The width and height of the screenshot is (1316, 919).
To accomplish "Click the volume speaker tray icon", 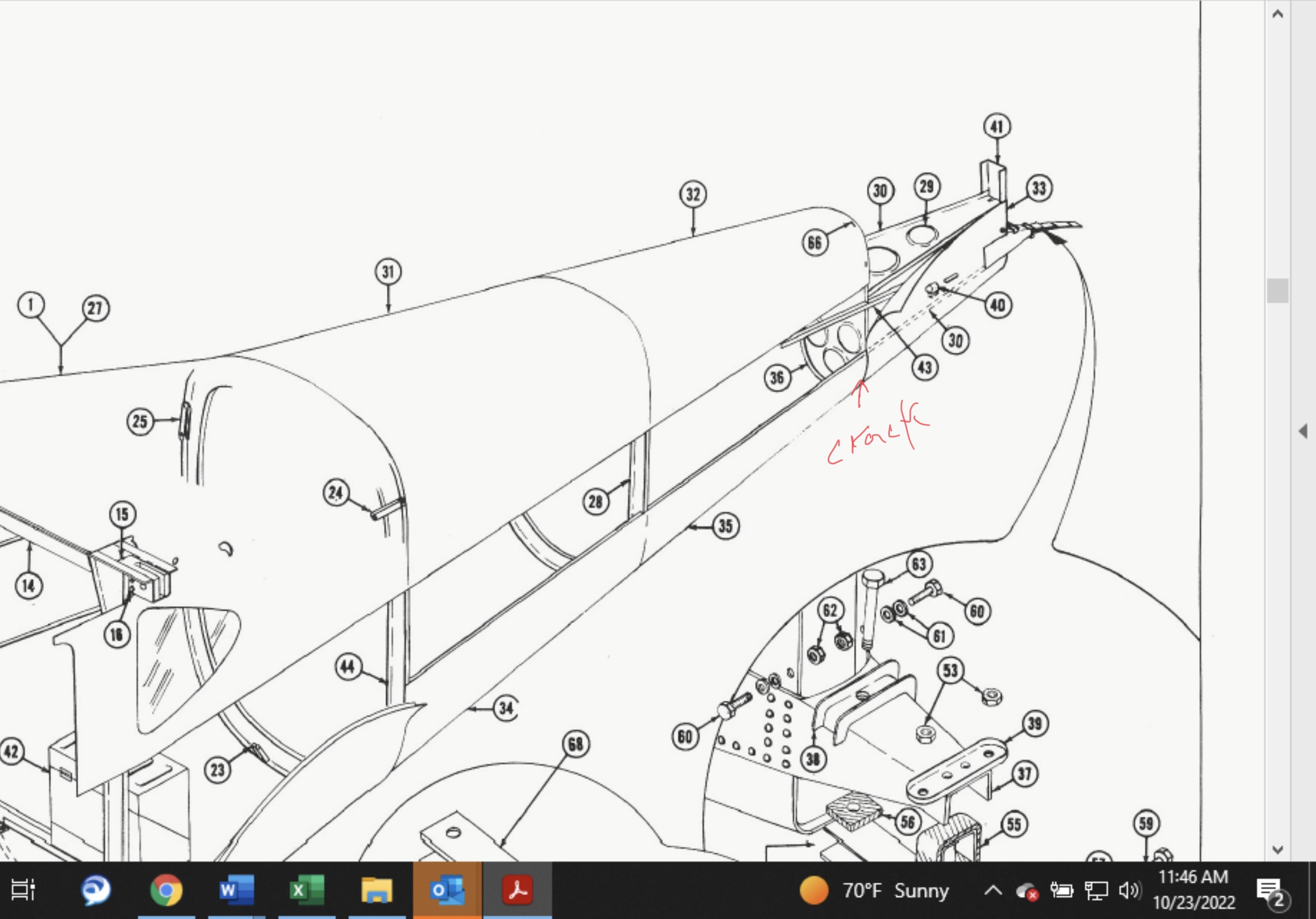I will pos(1129,890).
